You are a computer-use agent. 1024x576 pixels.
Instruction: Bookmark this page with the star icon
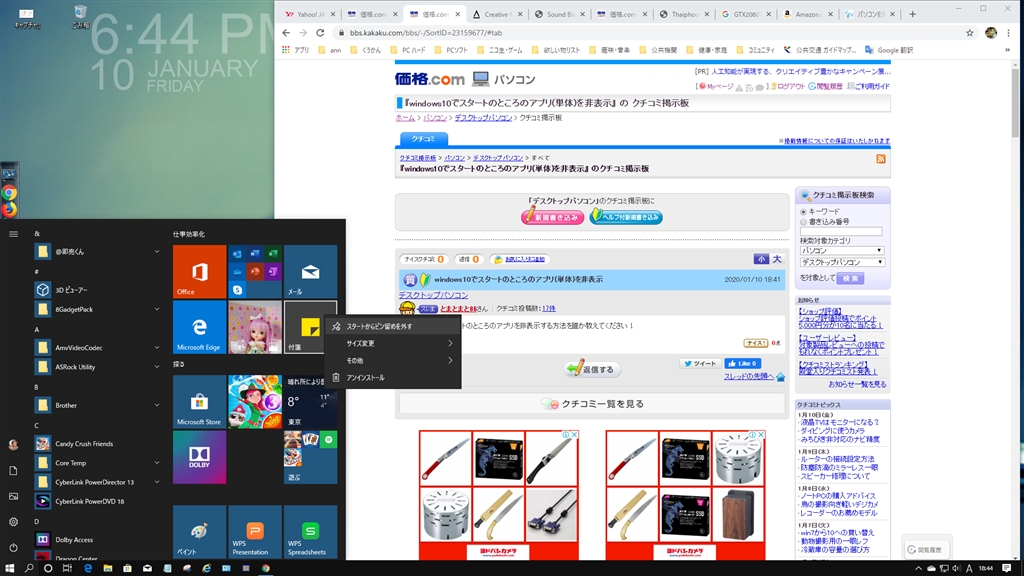pos(970,33)
